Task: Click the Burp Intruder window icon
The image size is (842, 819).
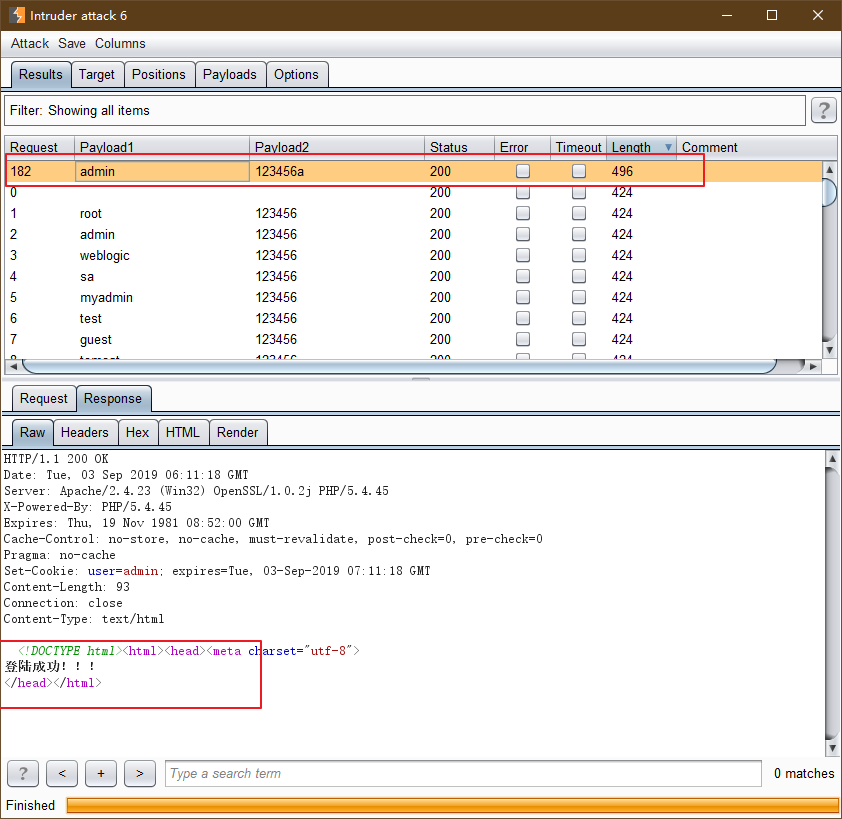Action: click(17, 15)
